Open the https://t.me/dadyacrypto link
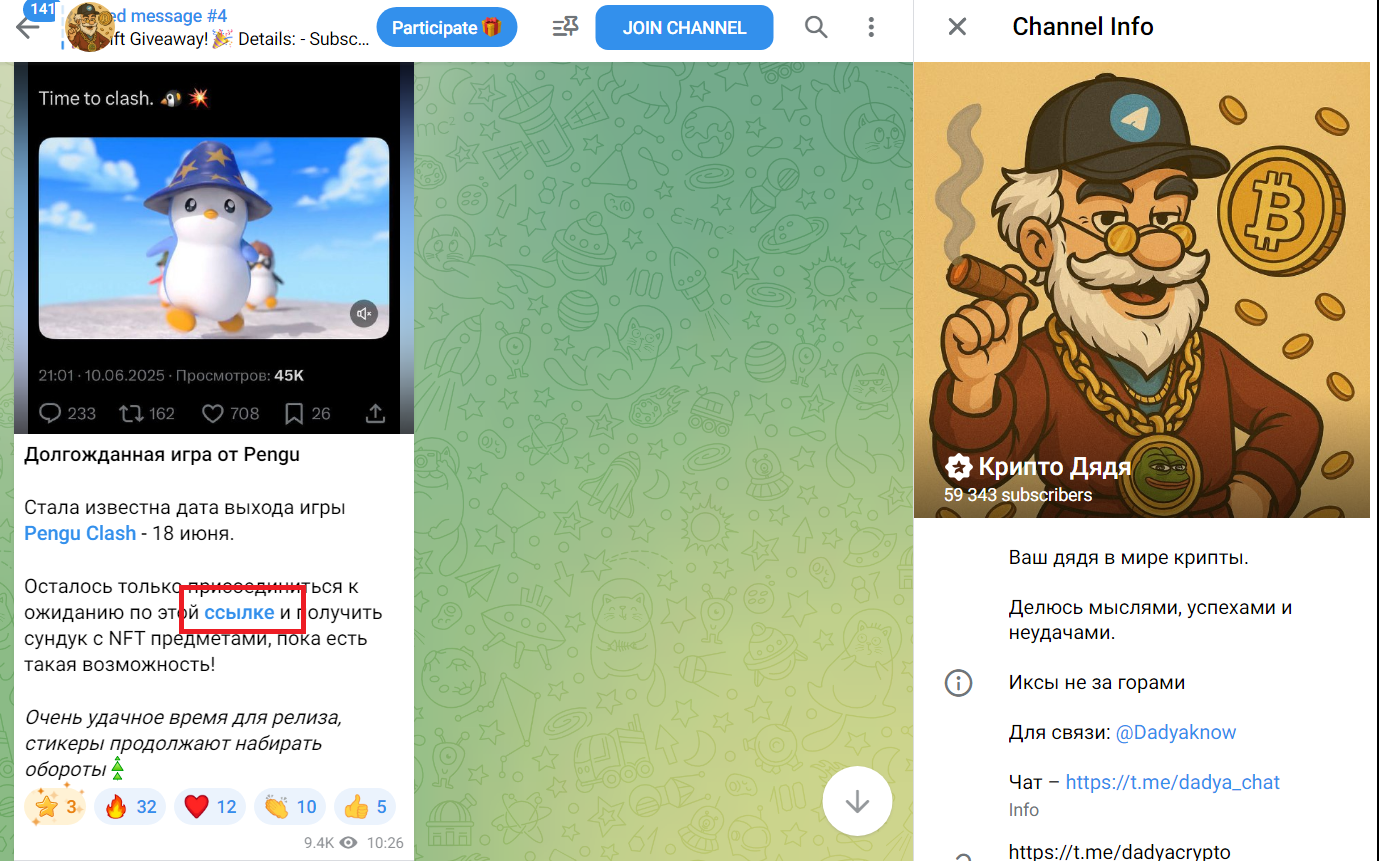 tap(1120, 851)
